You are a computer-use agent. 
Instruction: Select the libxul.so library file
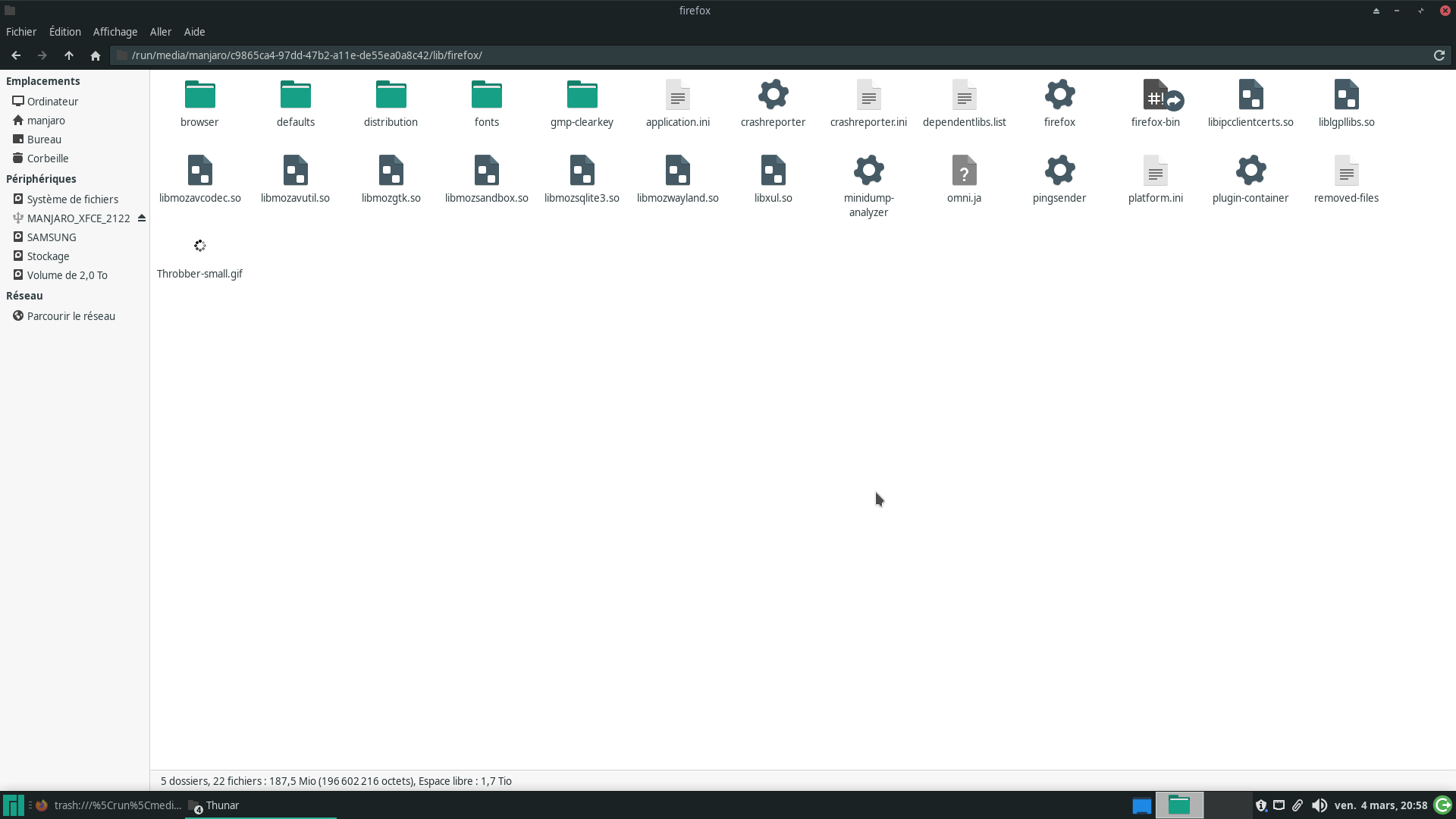tap(773, 172)
